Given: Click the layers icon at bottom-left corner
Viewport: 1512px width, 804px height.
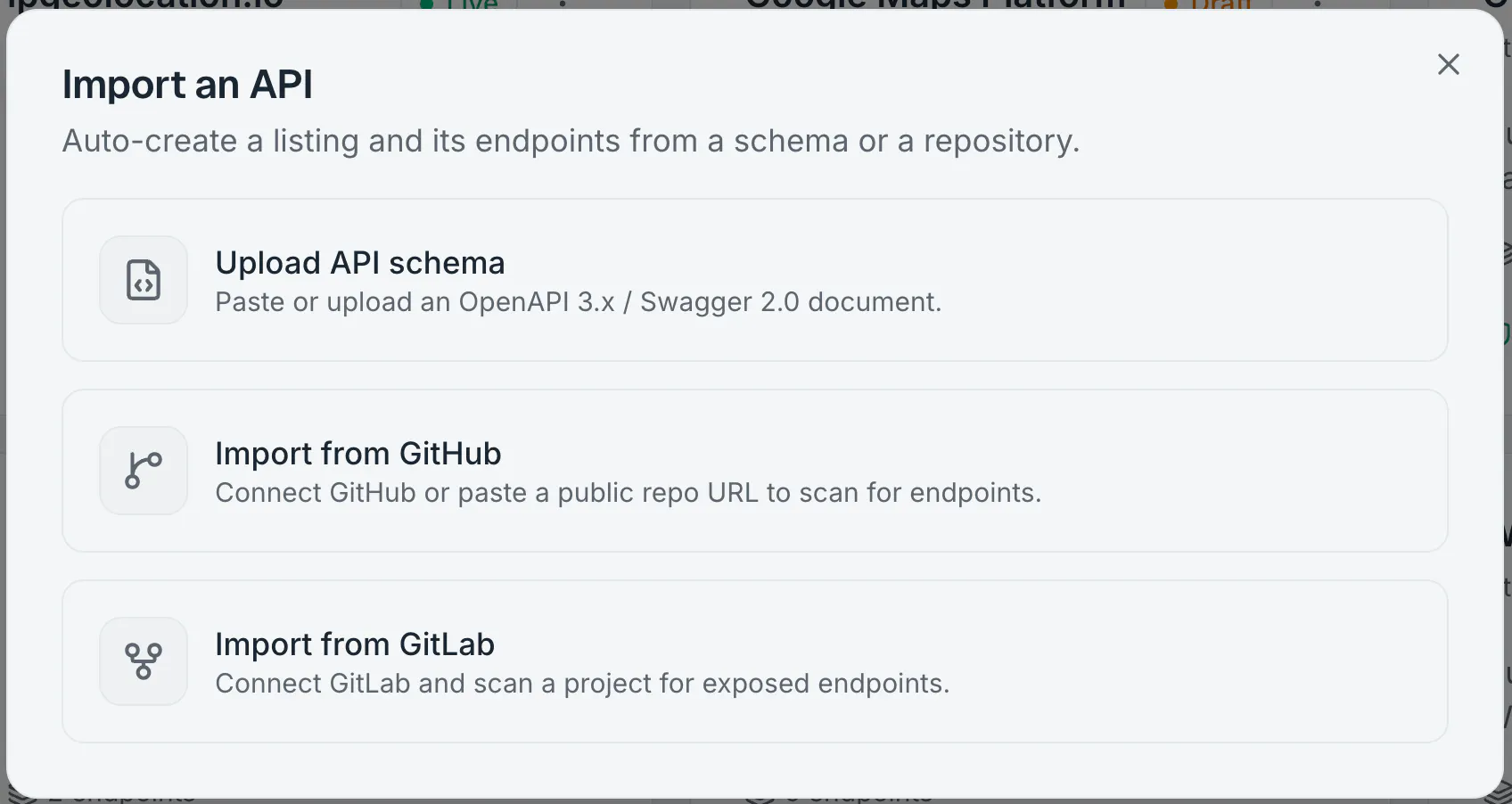Looking at the screenshot, I should point(21,796).
